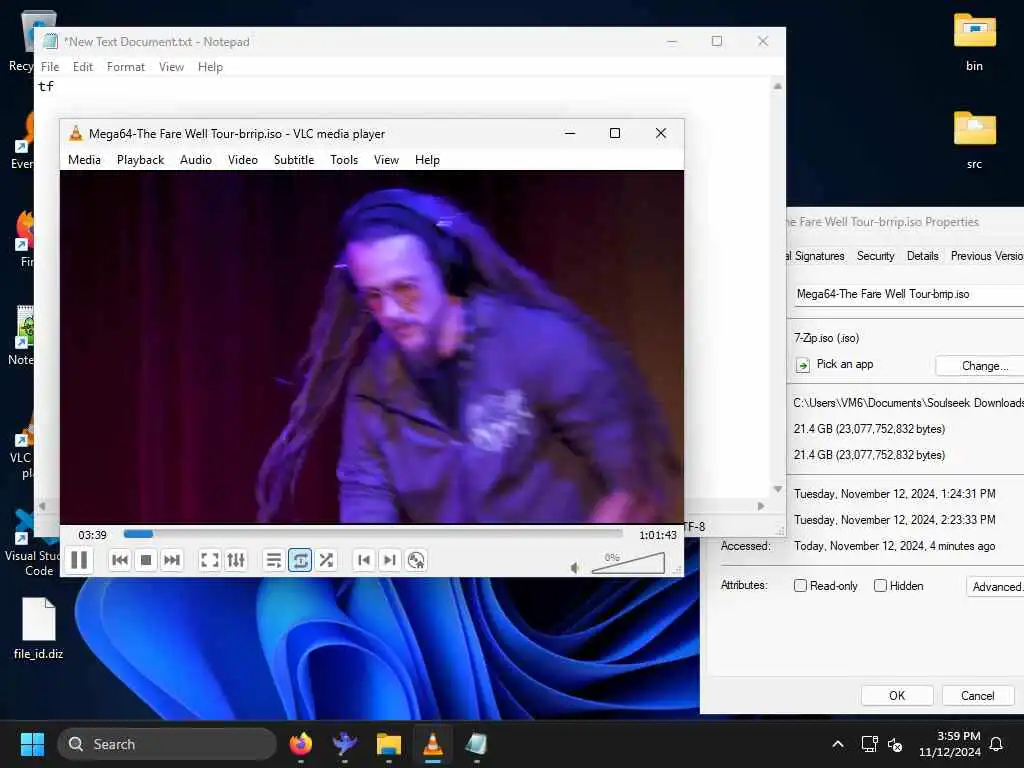Click the elapsed time 03:39 label
This screenshot has height=768, width=1024.
[92, 535]
